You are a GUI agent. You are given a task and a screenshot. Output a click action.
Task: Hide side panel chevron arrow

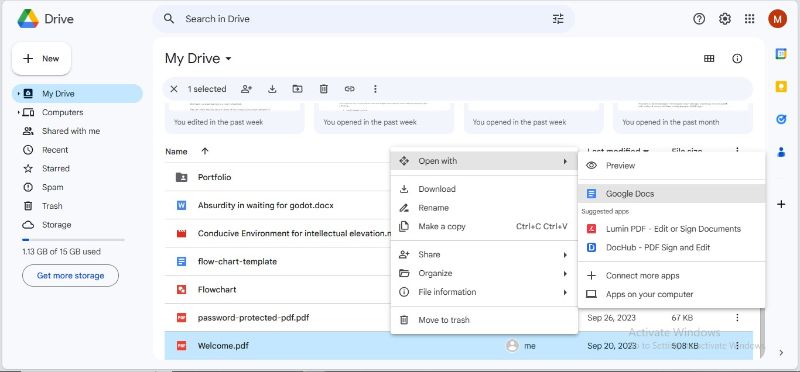point(781,352)
